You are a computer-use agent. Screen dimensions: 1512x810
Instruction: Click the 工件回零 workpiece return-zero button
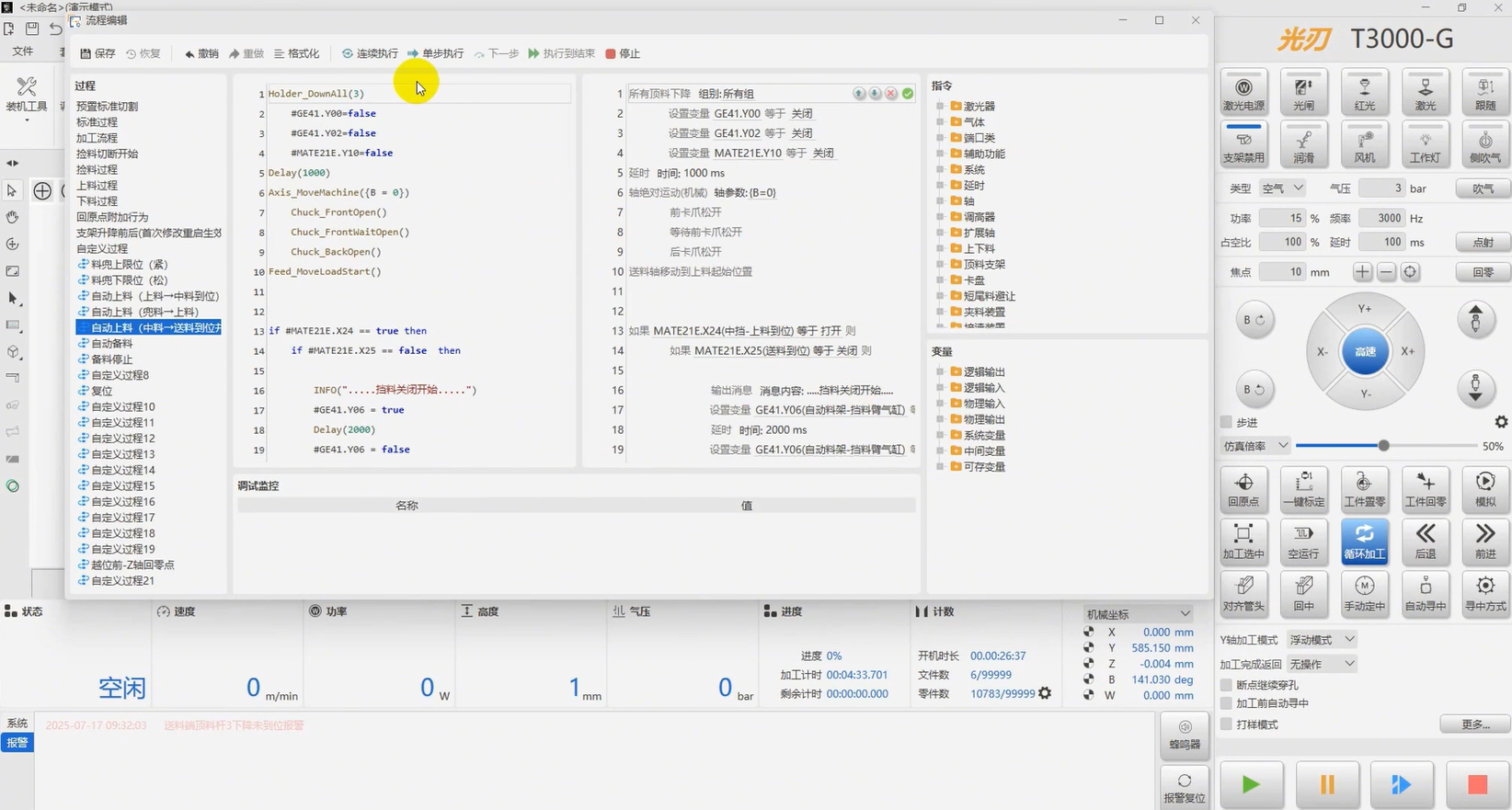1425,489
